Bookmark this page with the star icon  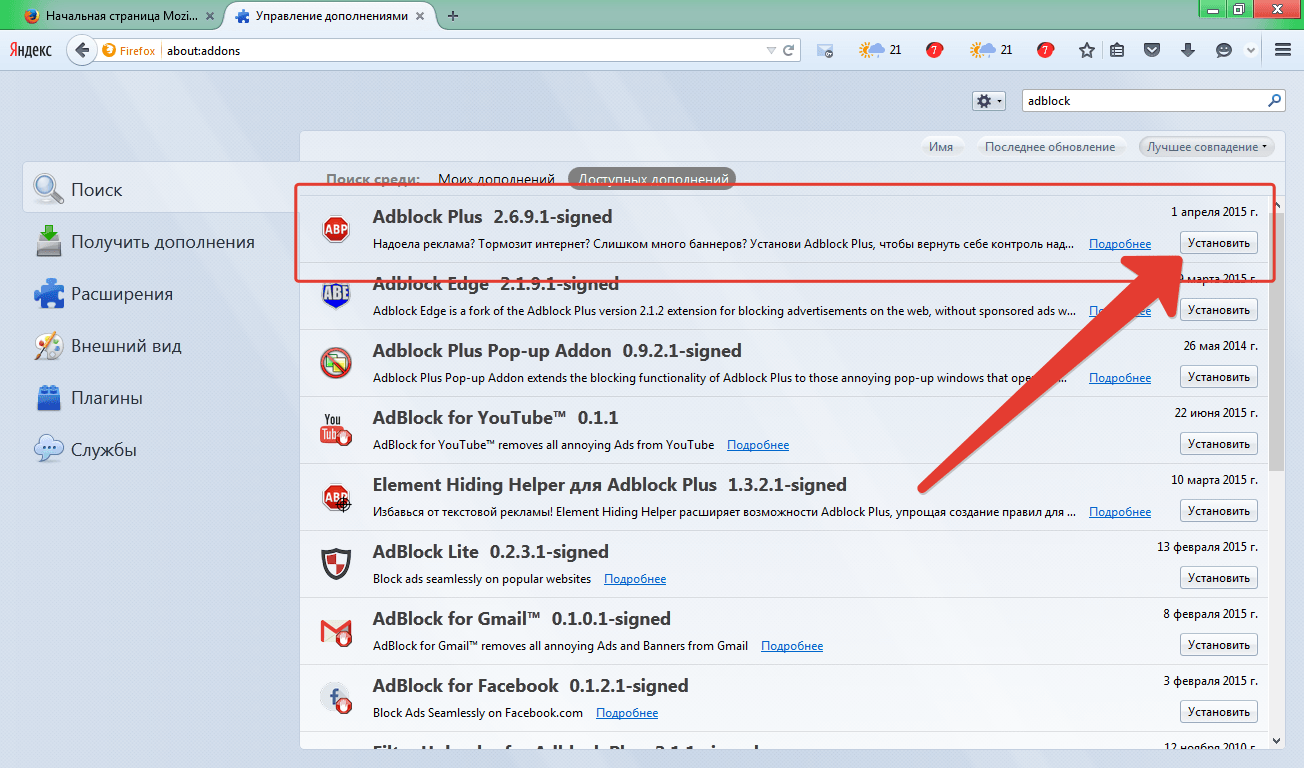click(x=1087, y=50)
